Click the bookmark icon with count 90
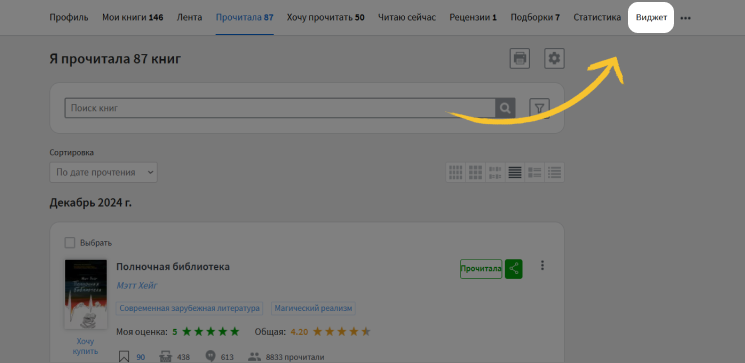Screen dimensions: 745x363 [124, 357]
